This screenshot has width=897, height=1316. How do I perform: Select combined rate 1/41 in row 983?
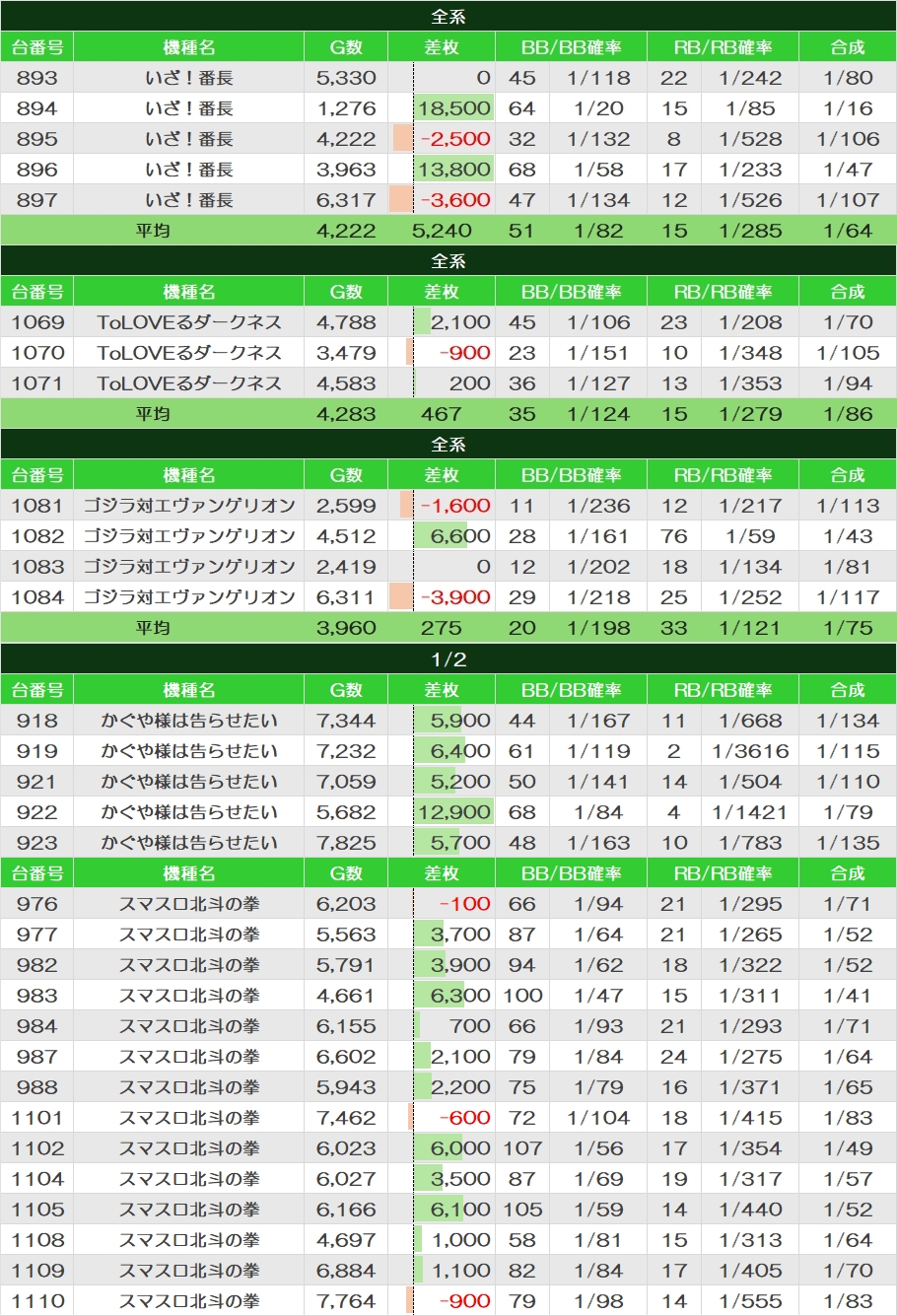pyautogui.click(x=848, y=996)
